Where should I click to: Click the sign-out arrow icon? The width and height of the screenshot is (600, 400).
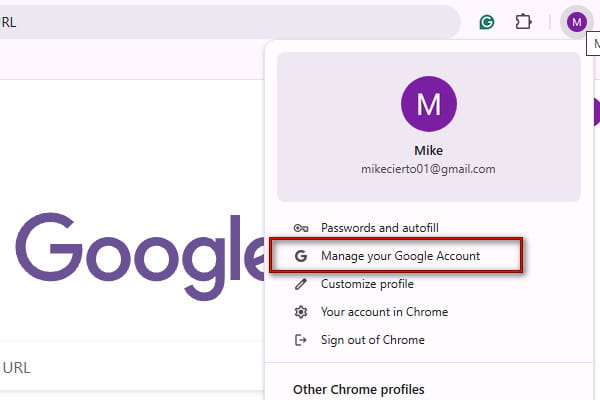(301, 340)
